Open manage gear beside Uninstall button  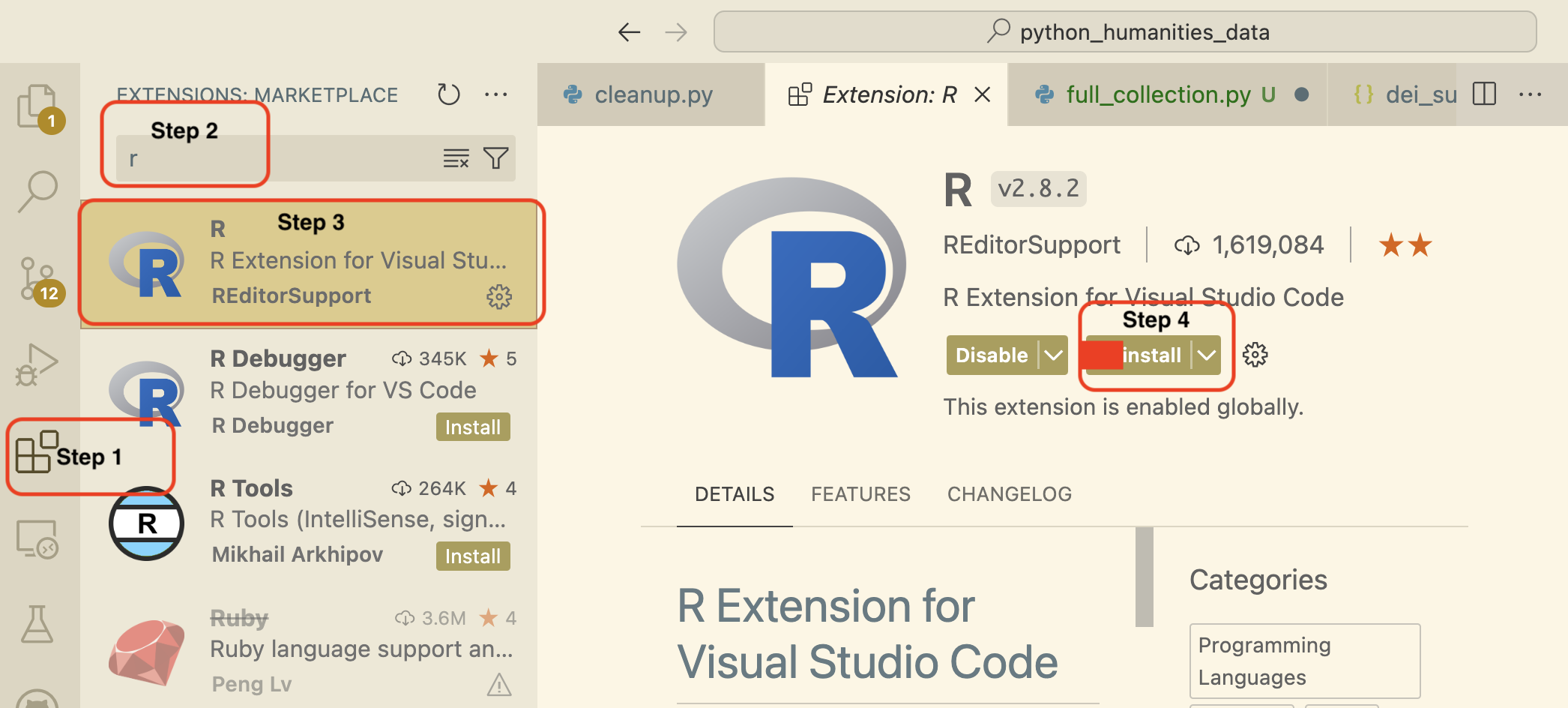pos(1255,355)
